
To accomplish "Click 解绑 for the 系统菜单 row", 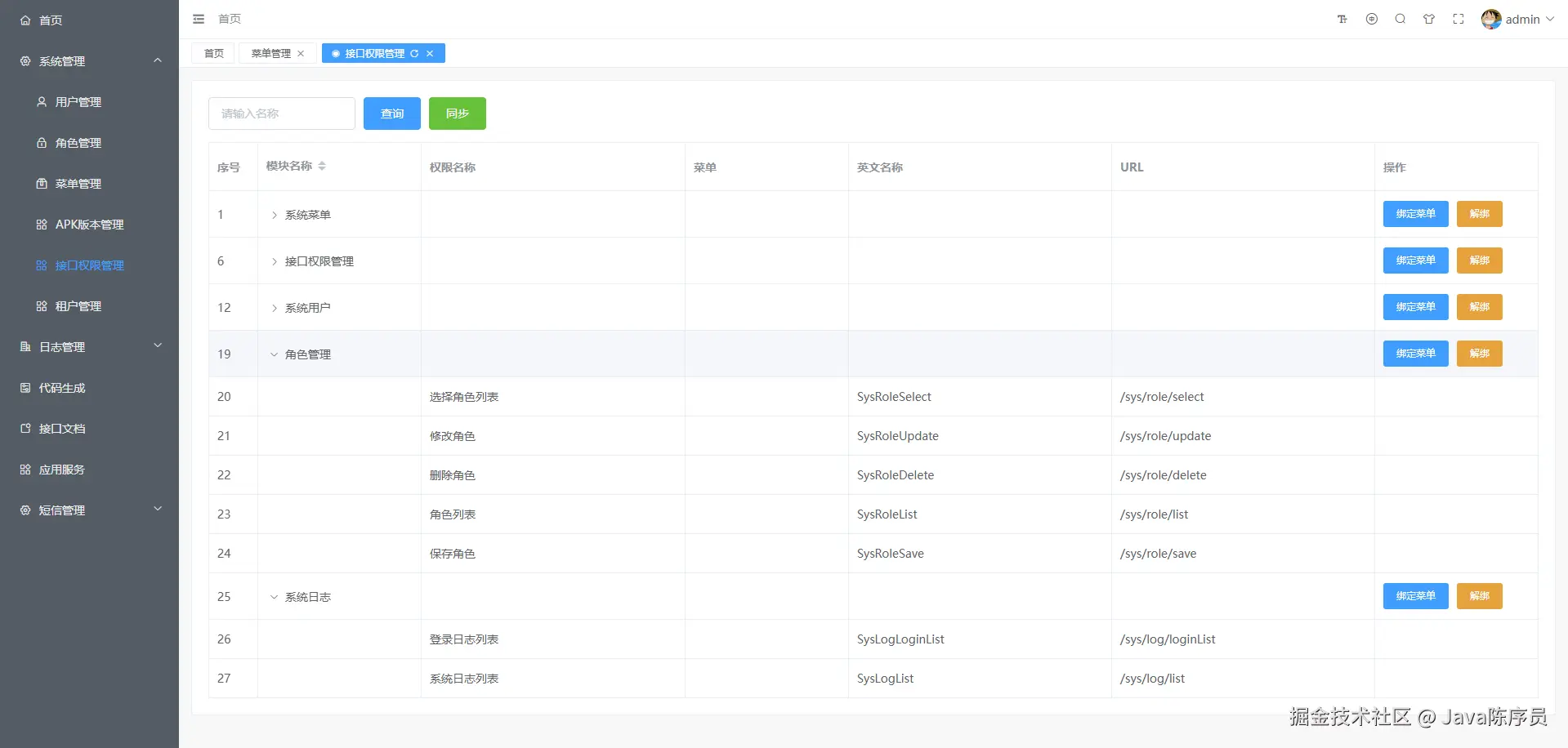I will click(x=1480, y=214).
